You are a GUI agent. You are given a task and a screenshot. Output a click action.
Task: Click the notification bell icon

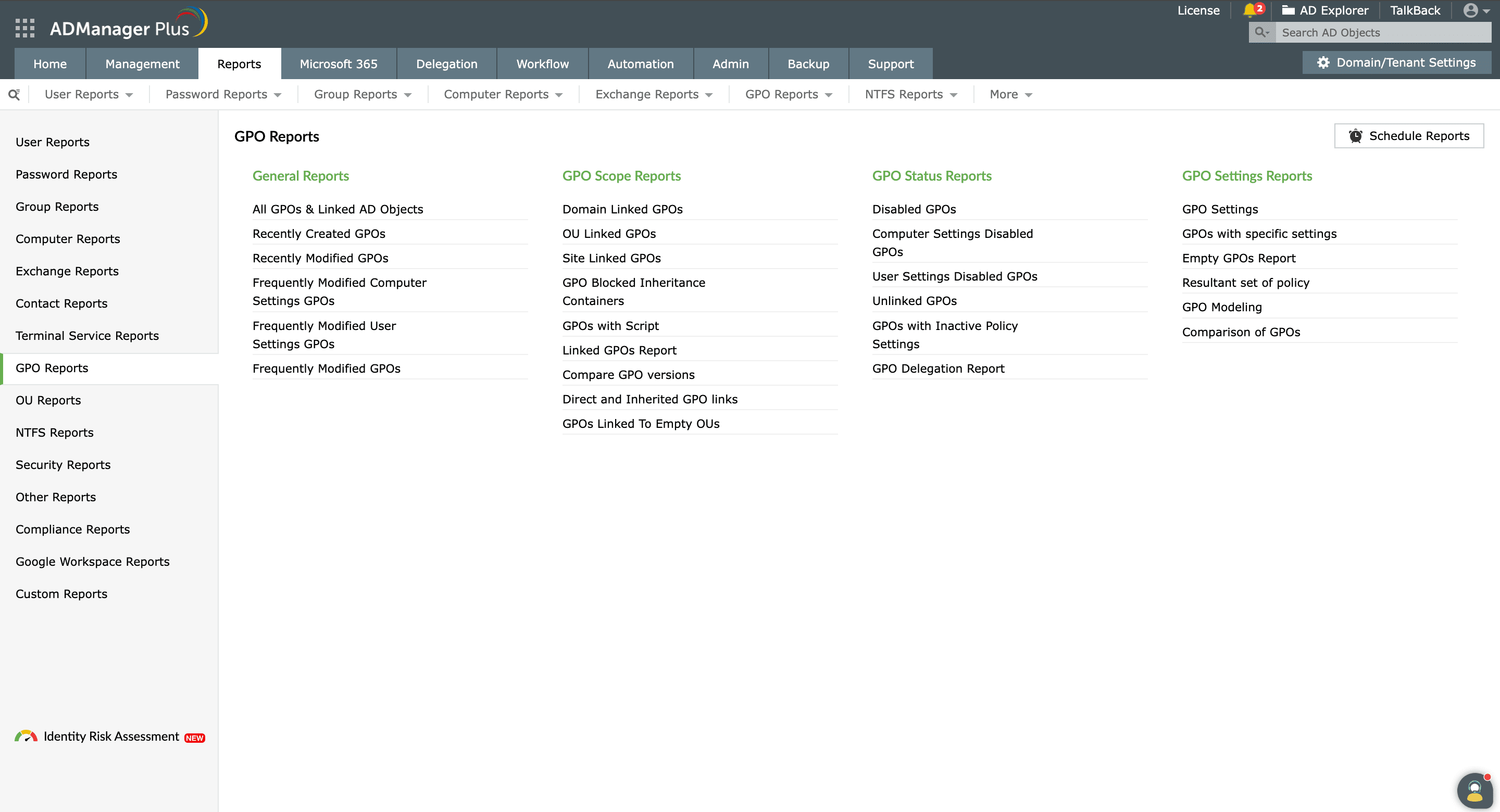point(1249,10)
